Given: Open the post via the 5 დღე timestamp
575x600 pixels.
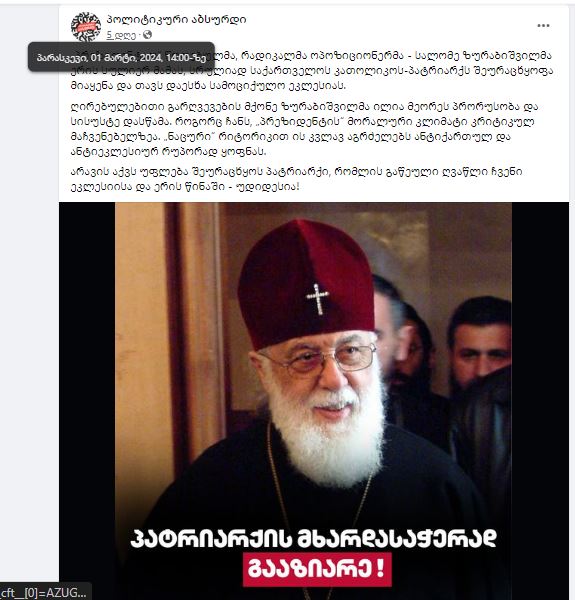Looking at the screenshot, I should (x=121, y=35).
